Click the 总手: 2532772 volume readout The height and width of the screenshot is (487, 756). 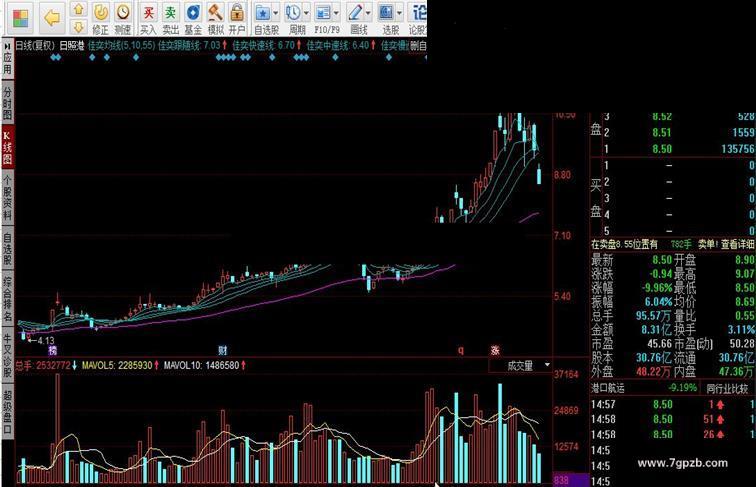(x=46, y=365)
